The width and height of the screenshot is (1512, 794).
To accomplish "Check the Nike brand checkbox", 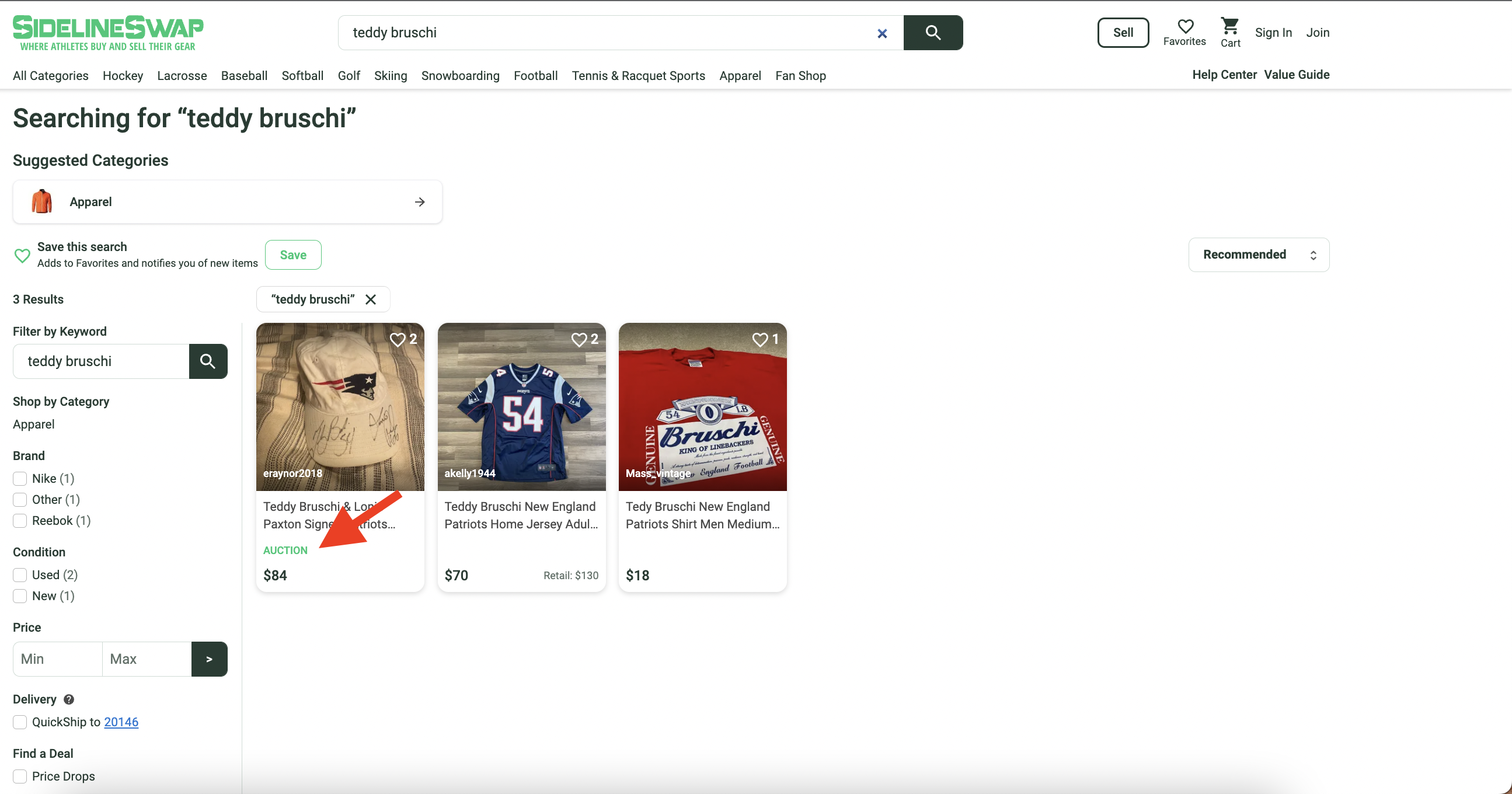I will point(20,478).
